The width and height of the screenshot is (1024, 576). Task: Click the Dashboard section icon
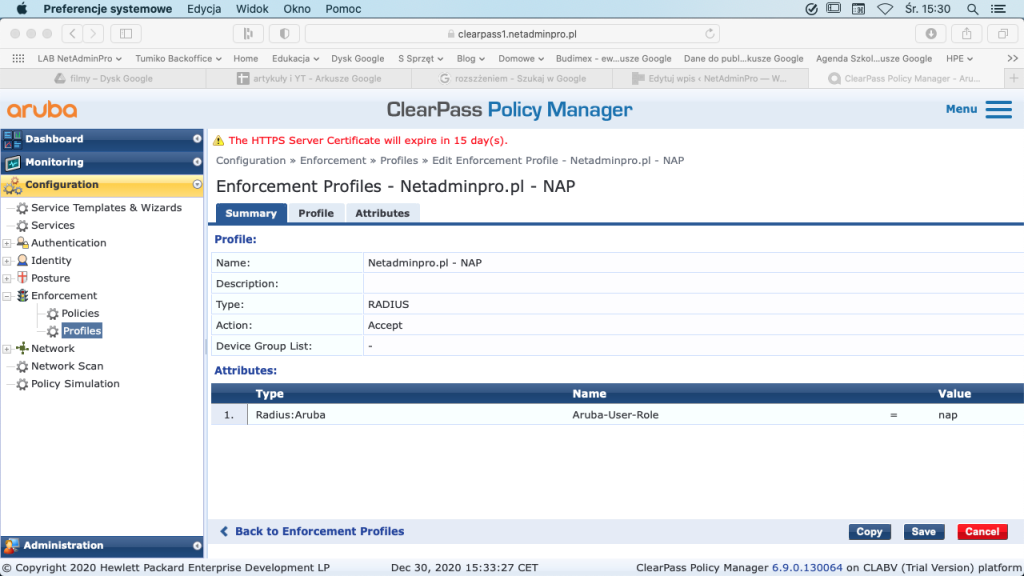12,138
